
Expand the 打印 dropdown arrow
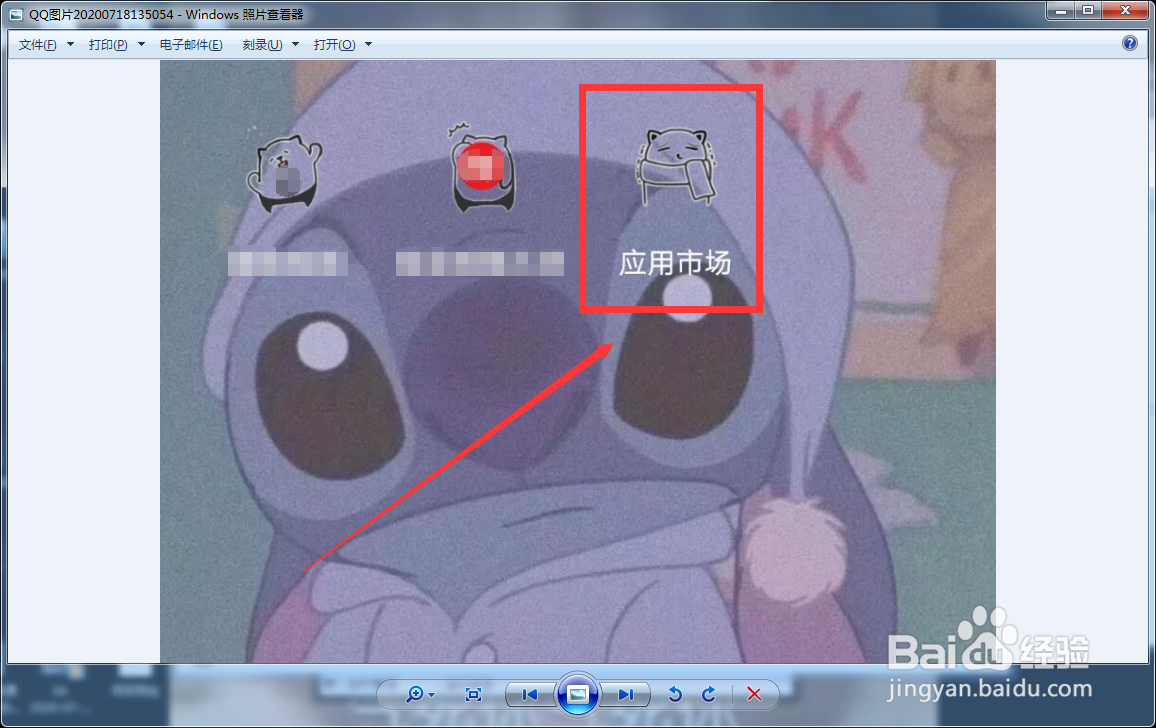click(142, 45)
